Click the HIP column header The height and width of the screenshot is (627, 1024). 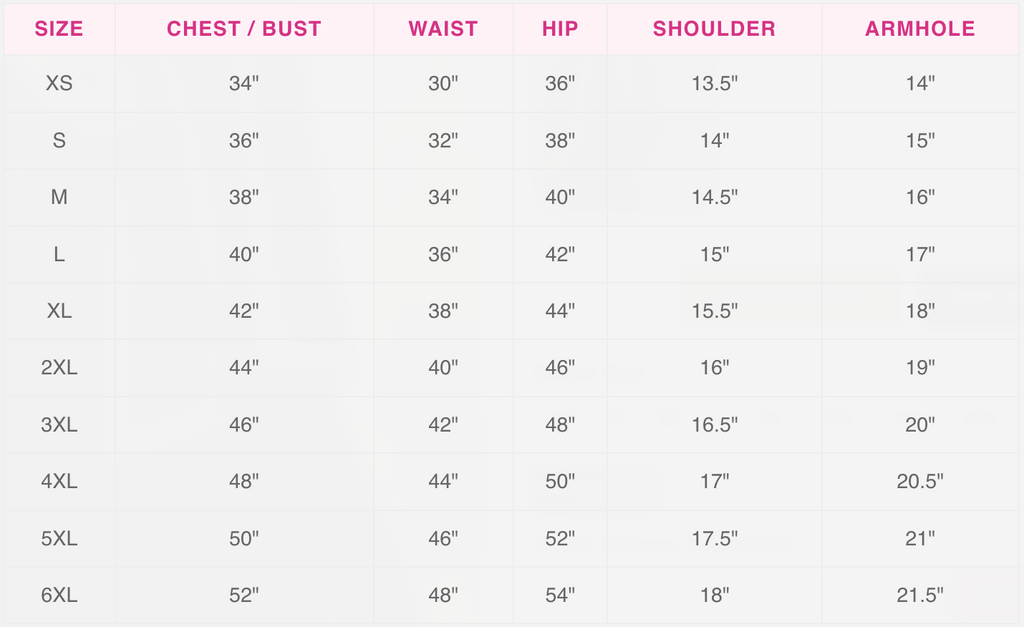tap(560, 29)
